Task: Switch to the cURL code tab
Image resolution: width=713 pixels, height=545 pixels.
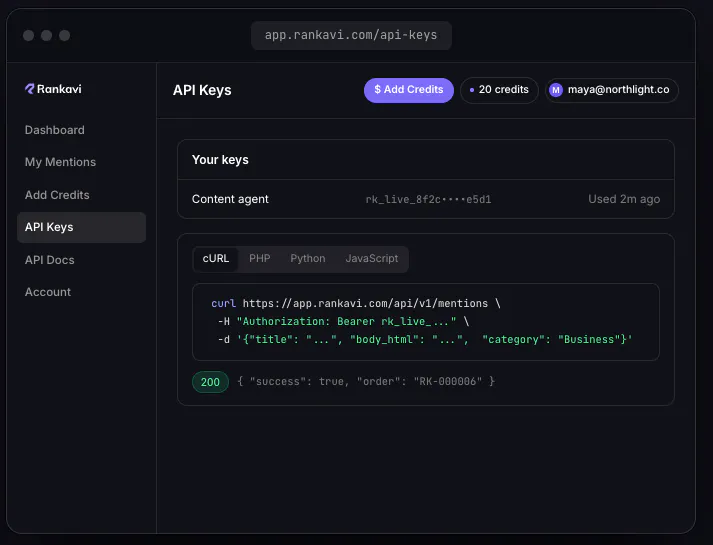Action: click(216, 259)
